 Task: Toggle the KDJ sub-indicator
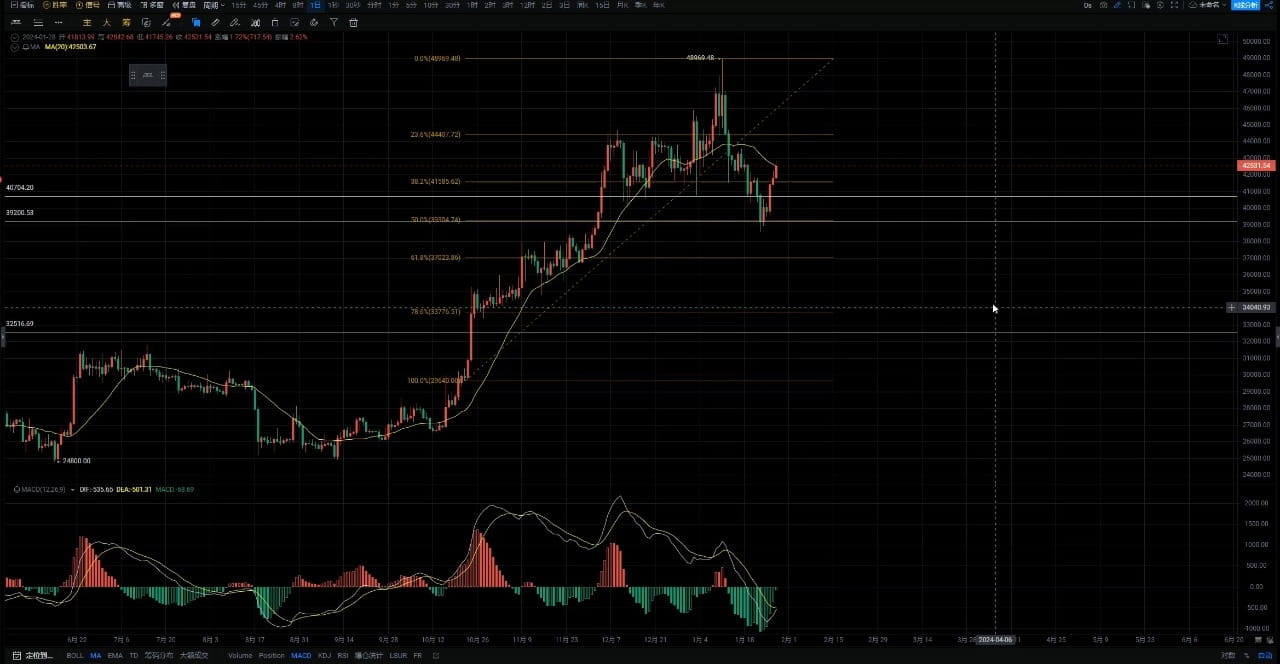point(324,656)
